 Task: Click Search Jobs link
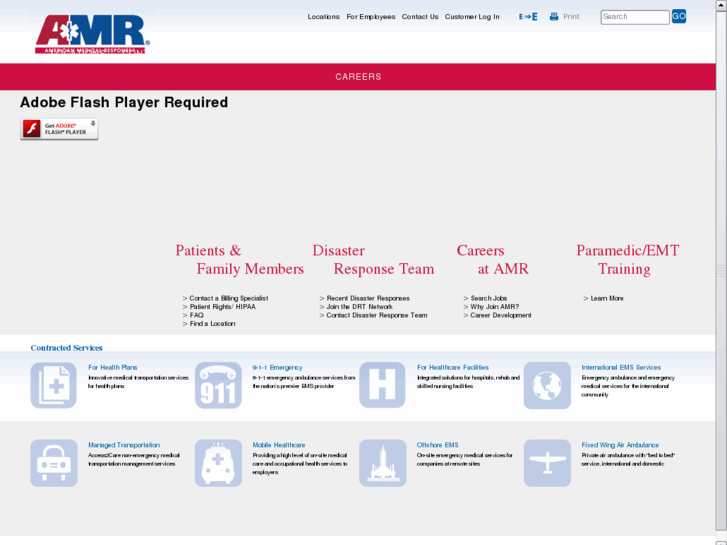pyautogui.click(x=489, y=298)
